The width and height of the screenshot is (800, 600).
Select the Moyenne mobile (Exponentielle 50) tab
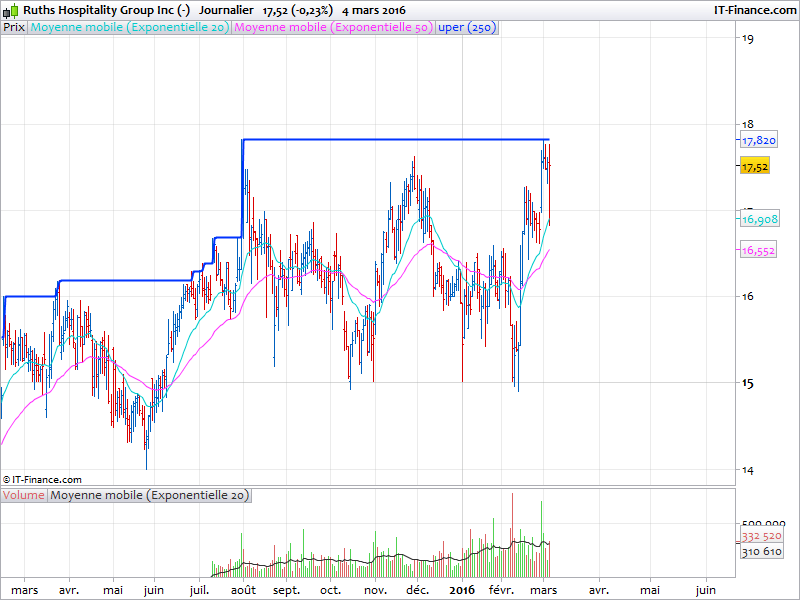coord(334,28)
